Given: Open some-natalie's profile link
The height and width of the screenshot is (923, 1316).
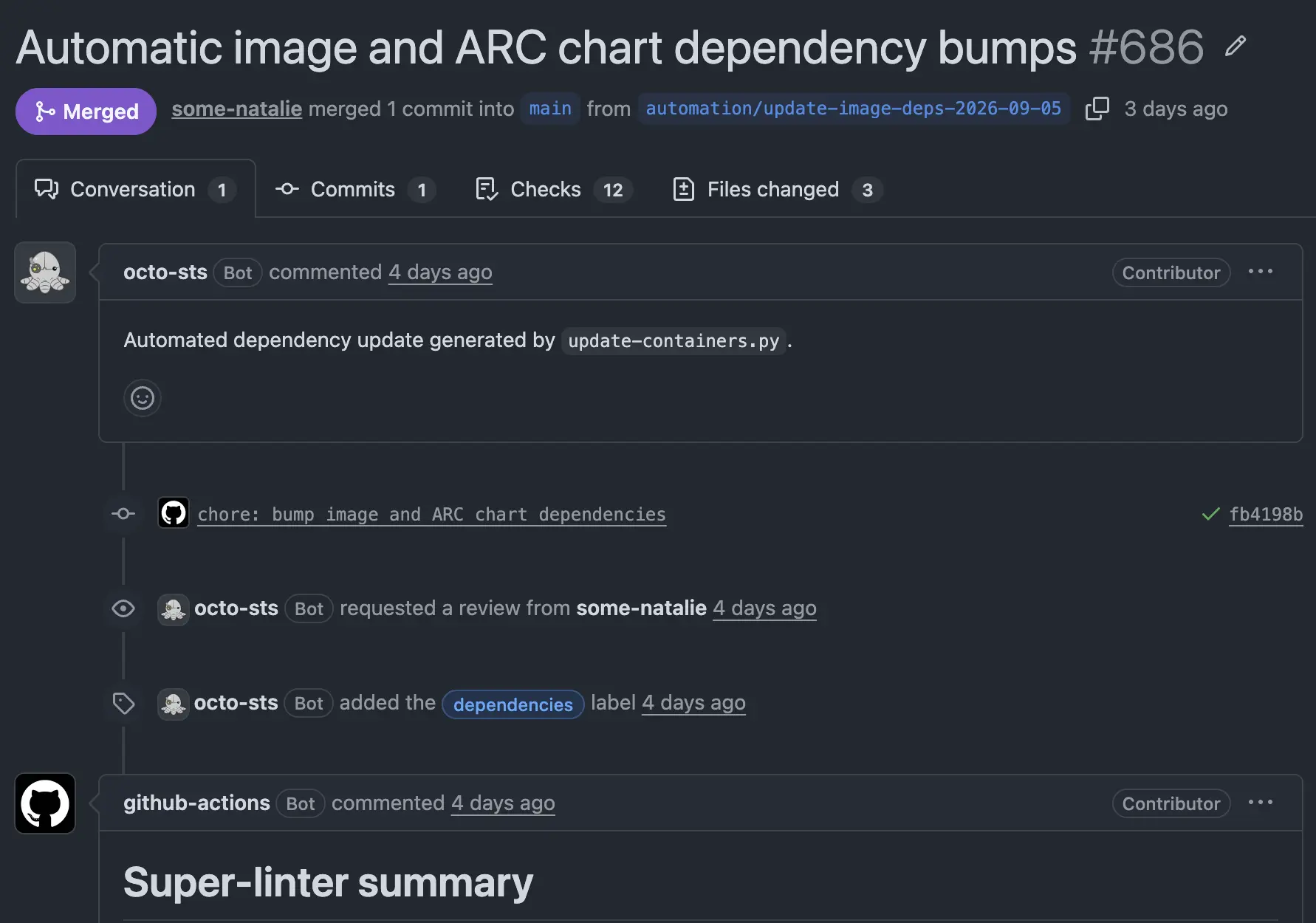Looking at the screenshot, I should [x=237, y=109].
